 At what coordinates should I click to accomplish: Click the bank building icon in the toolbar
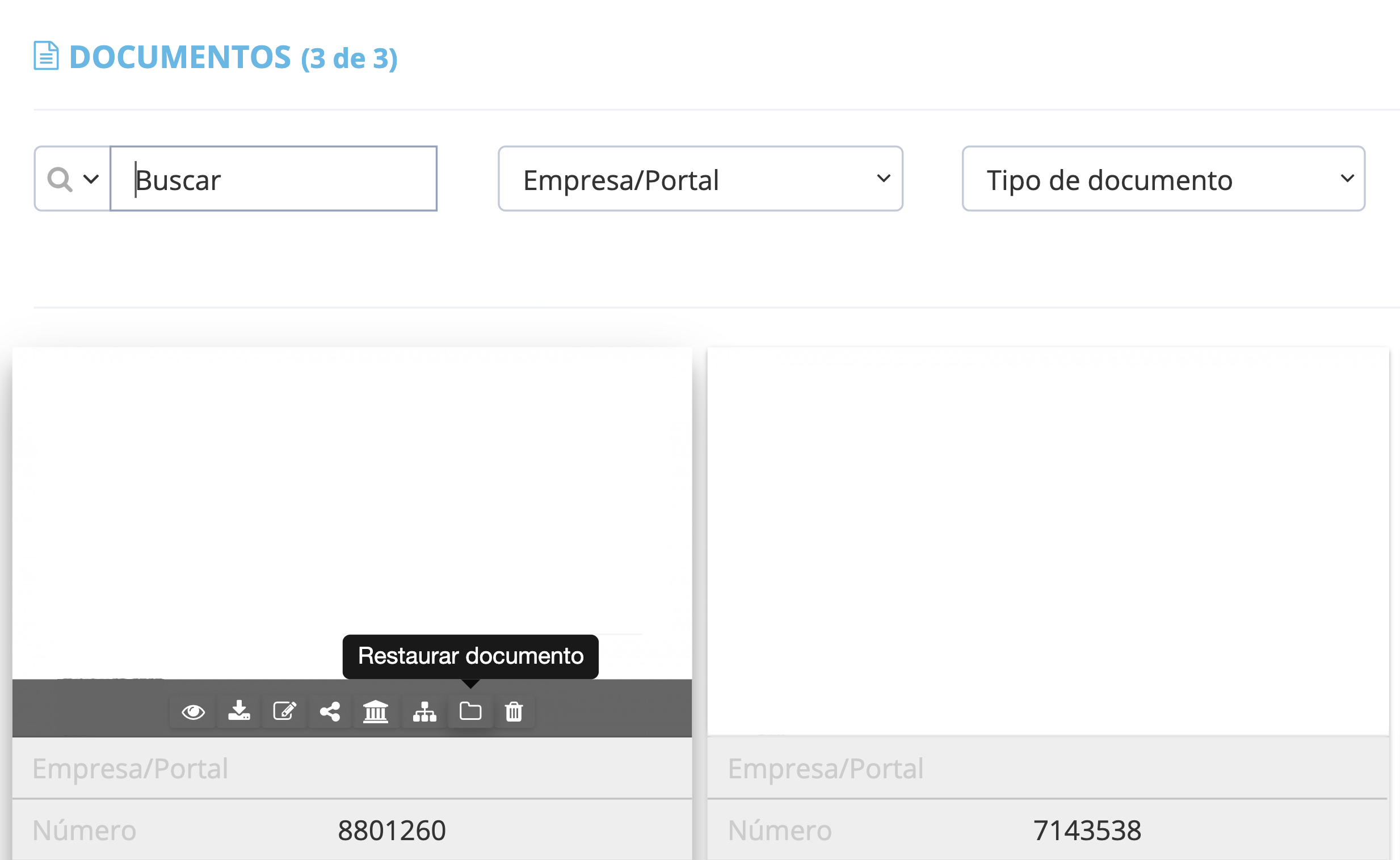pos(376,711)
